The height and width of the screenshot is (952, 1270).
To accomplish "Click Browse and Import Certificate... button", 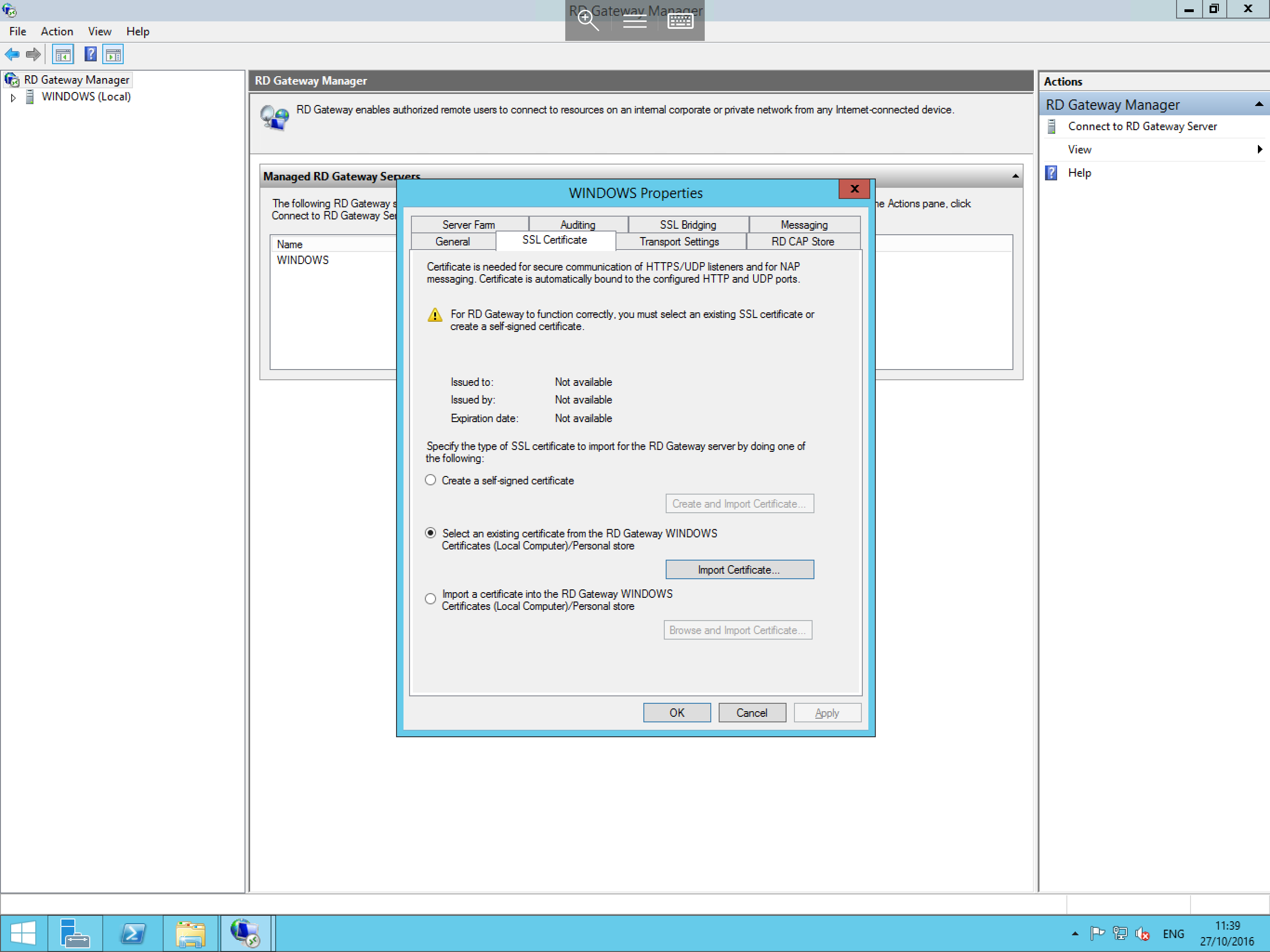I will [x=738, y=630].
